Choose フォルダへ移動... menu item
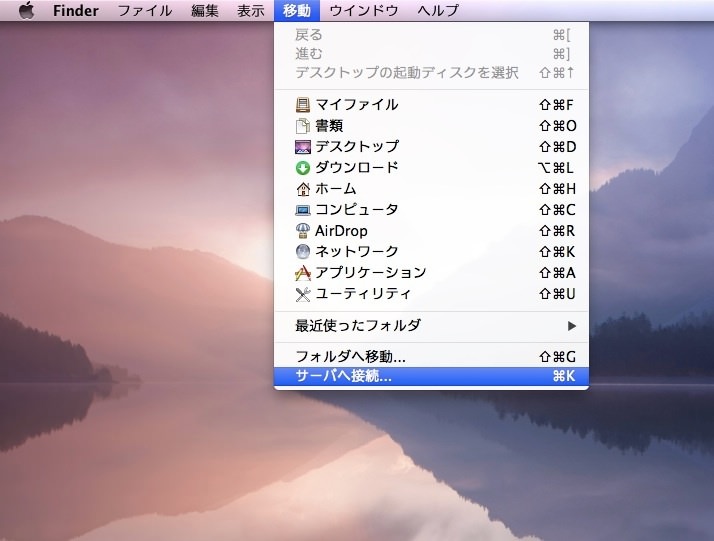714x541 pixels. click(x=431, y=357)
